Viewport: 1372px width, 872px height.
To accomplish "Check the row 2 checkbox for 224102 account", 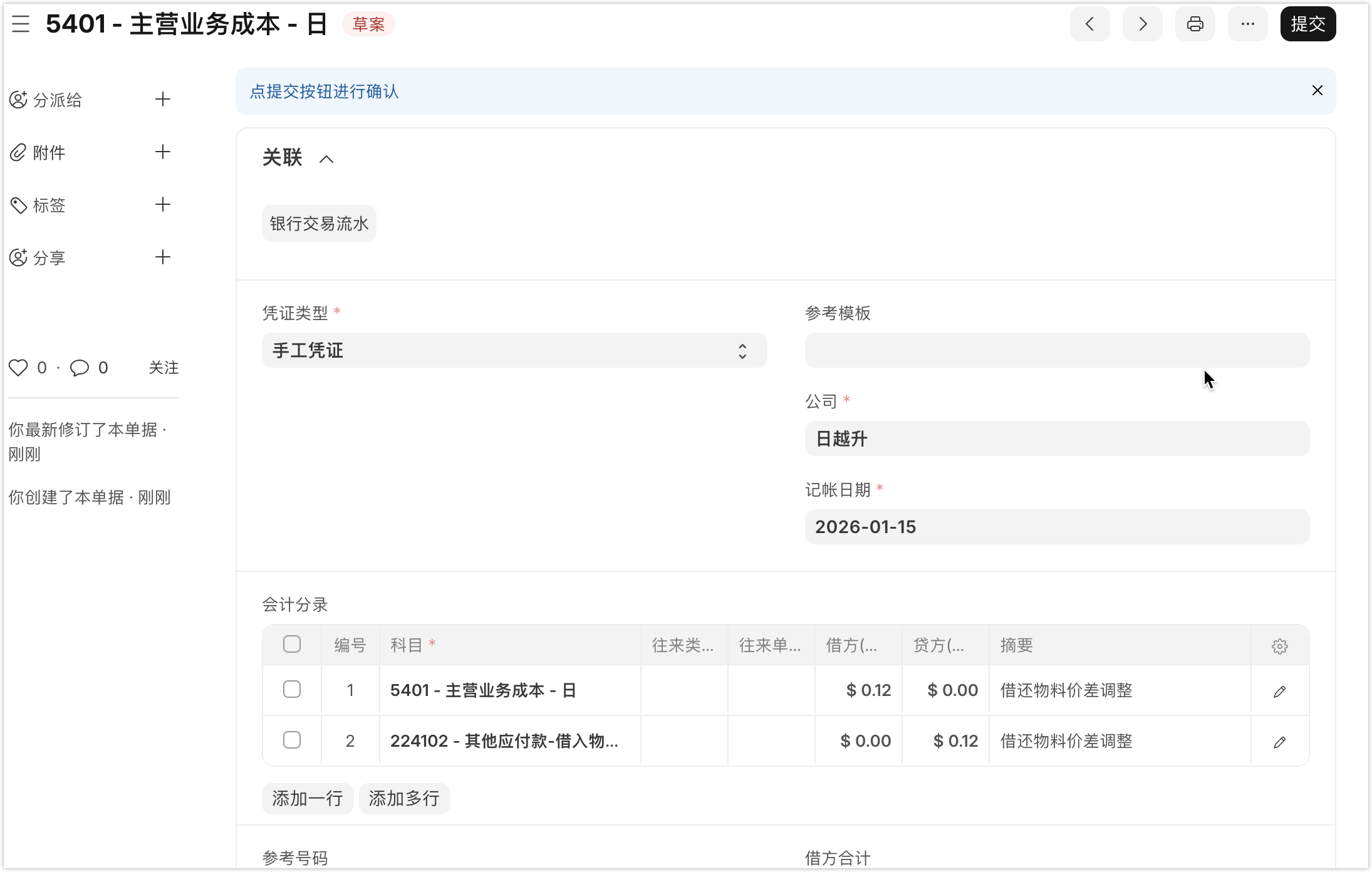I will point(292,740).
